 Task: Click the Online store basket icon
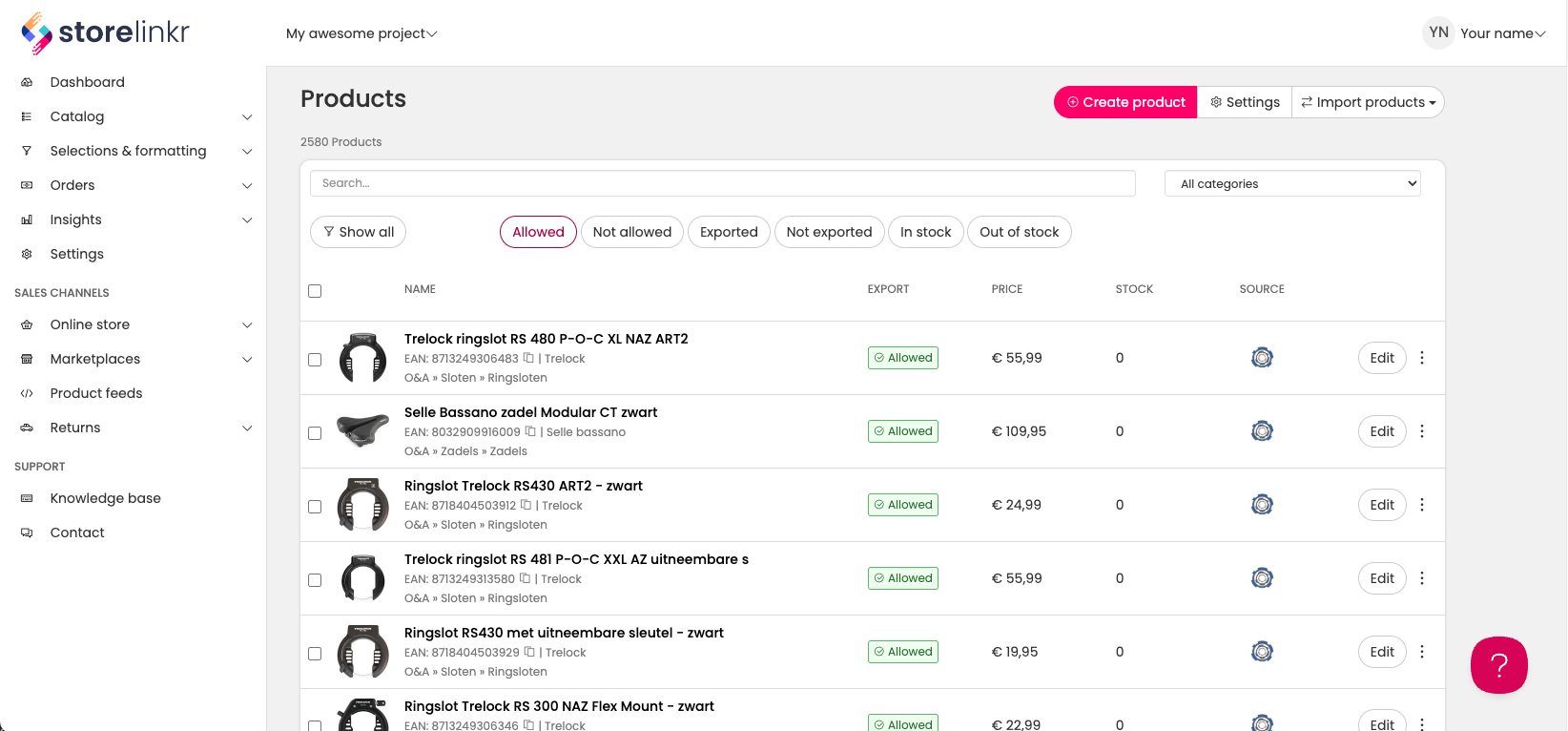click(27, 324)
